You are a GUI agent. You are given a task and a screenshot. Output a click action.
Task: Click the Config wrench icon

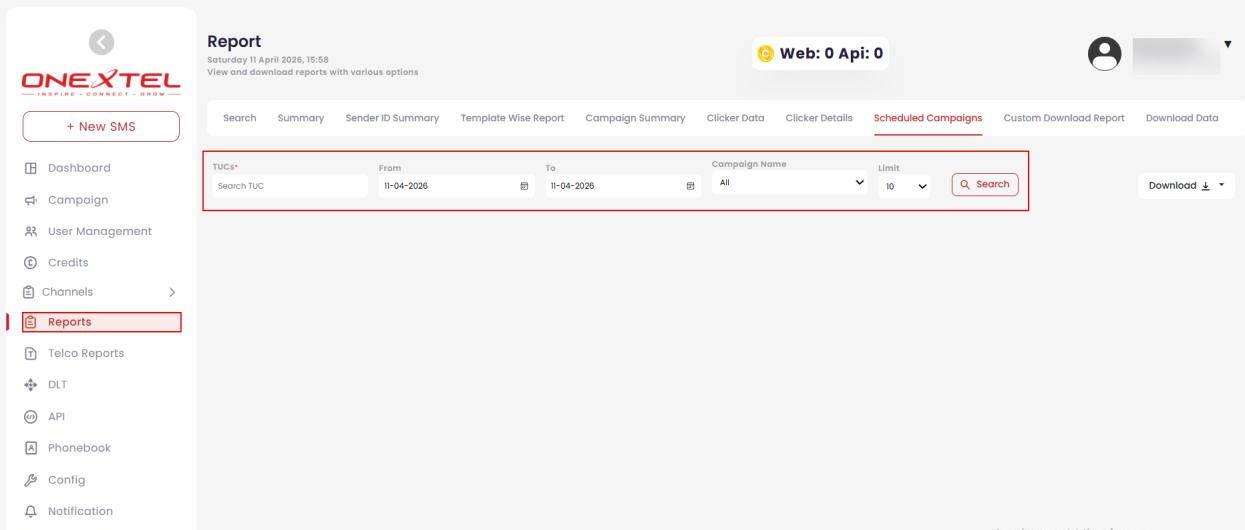31,479
